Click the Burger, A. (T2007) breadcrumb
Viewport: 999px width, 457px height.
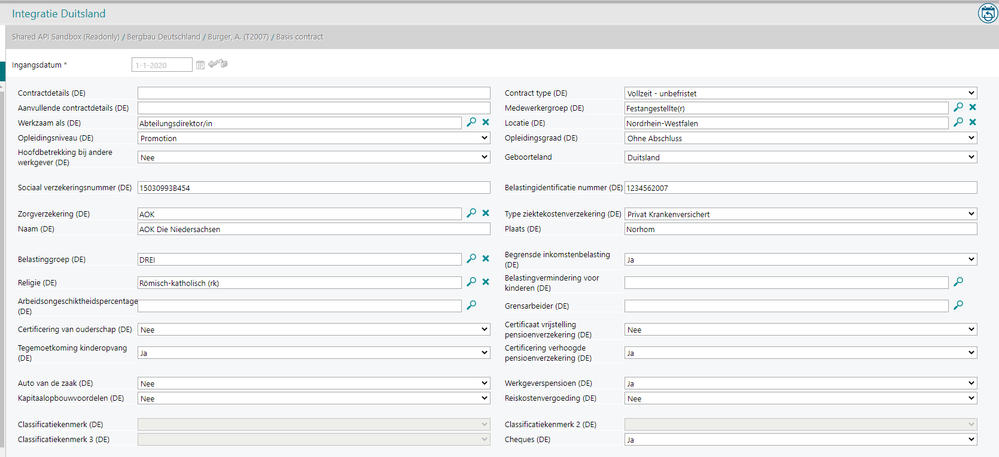(x=235, y=37)
